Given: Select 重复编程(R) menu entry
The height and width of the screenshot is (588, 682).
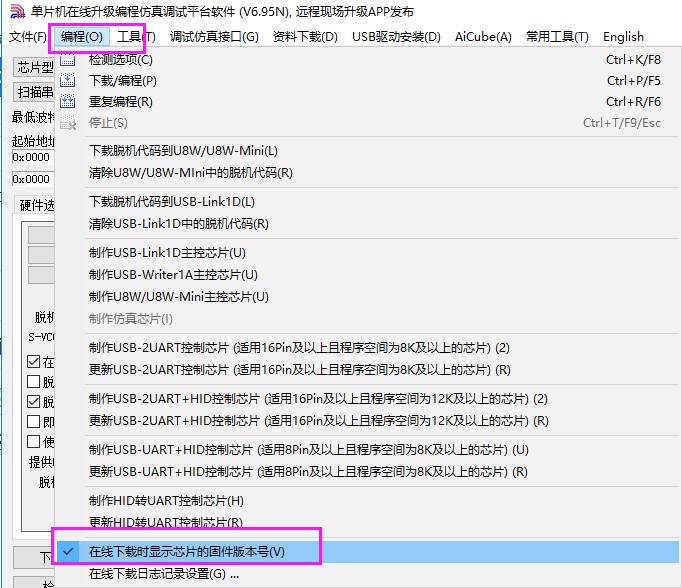Looking at the screenshot, I should point(367,101).
